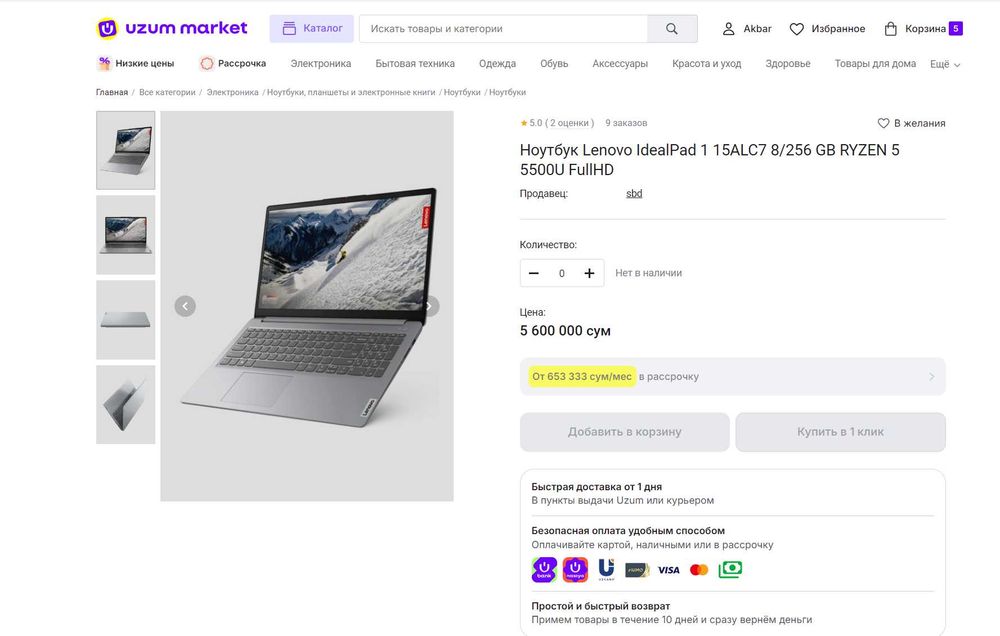Open the Бытовая техника category
This screenshot has width=1000, height=636.
(x=415, y=64)
